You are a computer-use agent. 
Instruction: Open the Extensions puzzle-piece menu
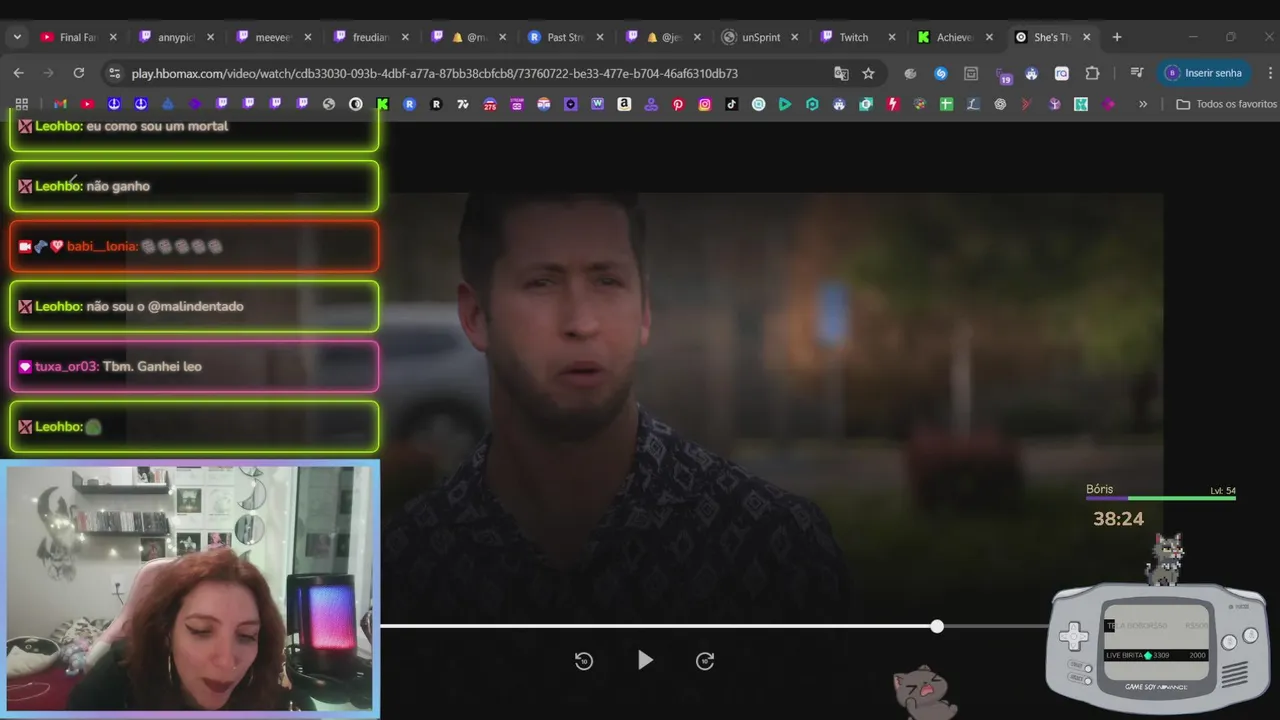coord(1092,73)
